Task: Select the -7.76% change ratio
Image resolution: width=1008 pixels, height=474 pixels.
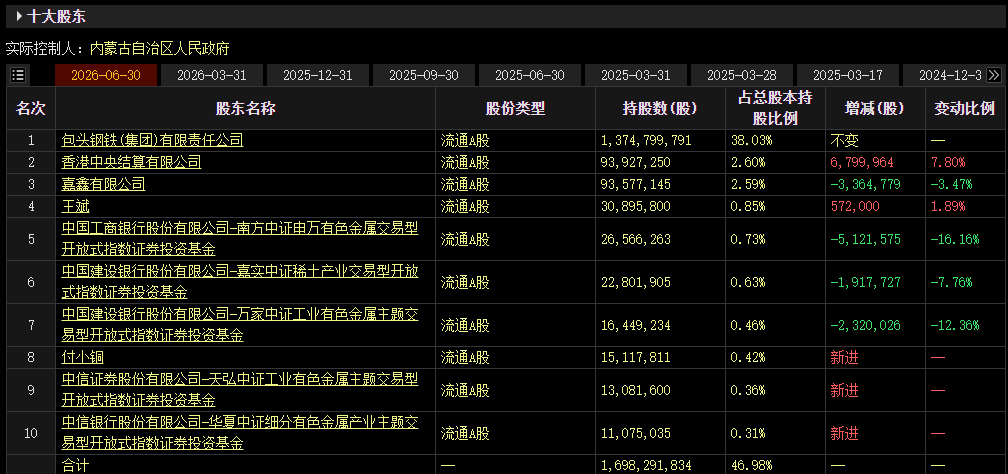Action: pyautogui.click(x=951, y=282)
